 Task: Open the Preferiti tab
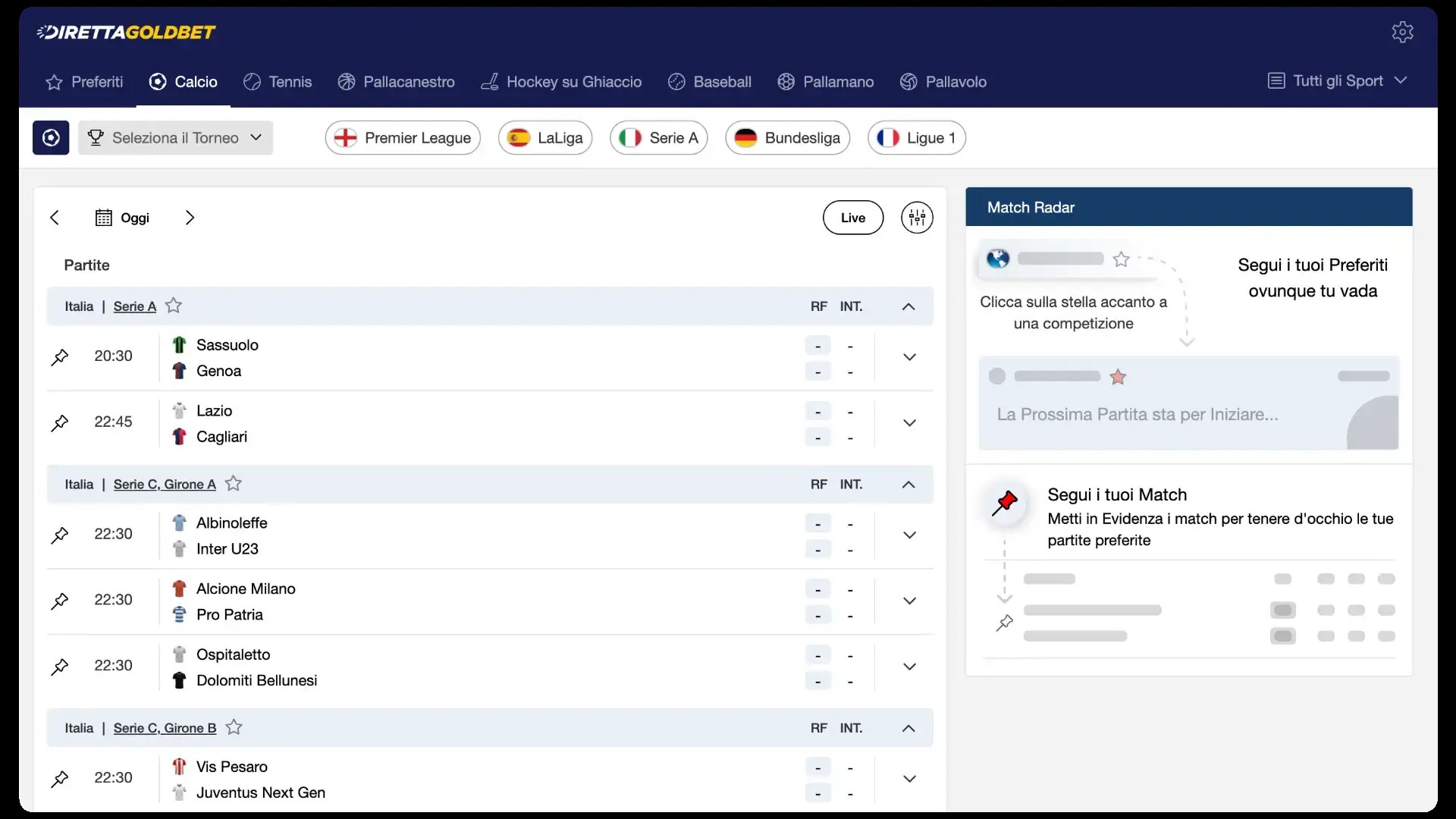pos(84,82)
